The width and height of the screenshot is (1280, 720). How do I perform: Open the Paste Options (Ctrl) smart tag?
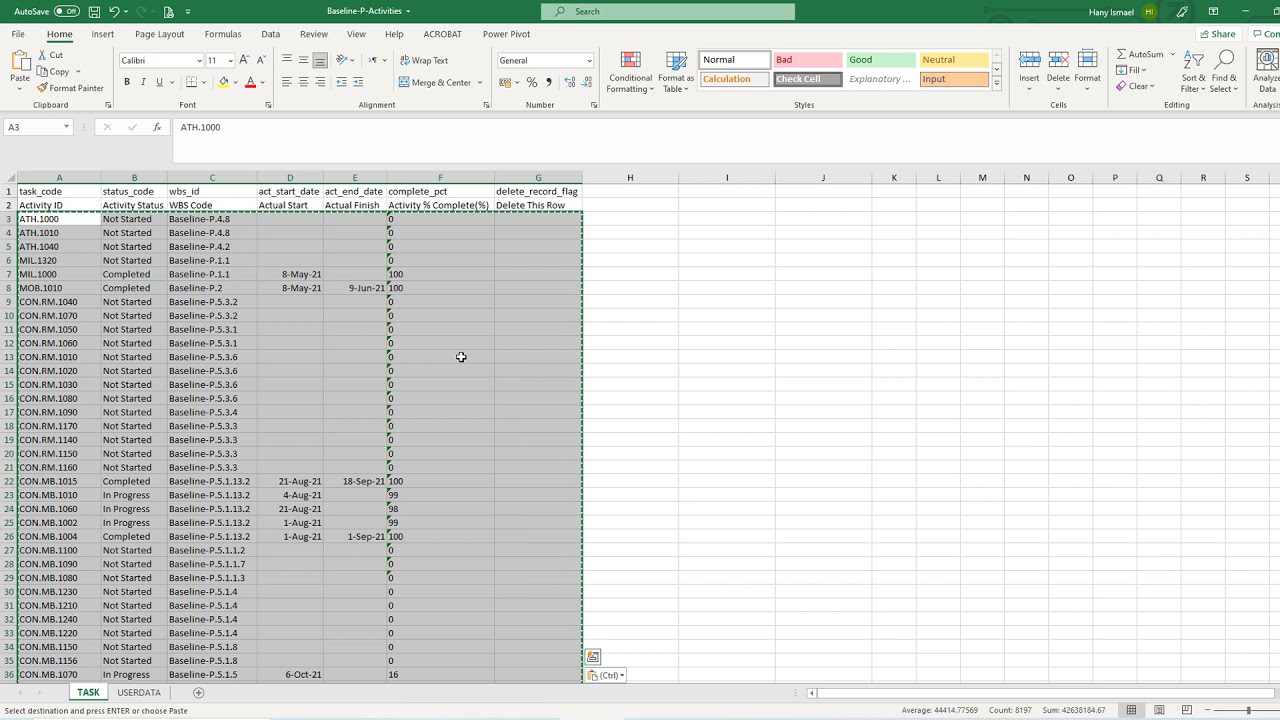[606, 675]
